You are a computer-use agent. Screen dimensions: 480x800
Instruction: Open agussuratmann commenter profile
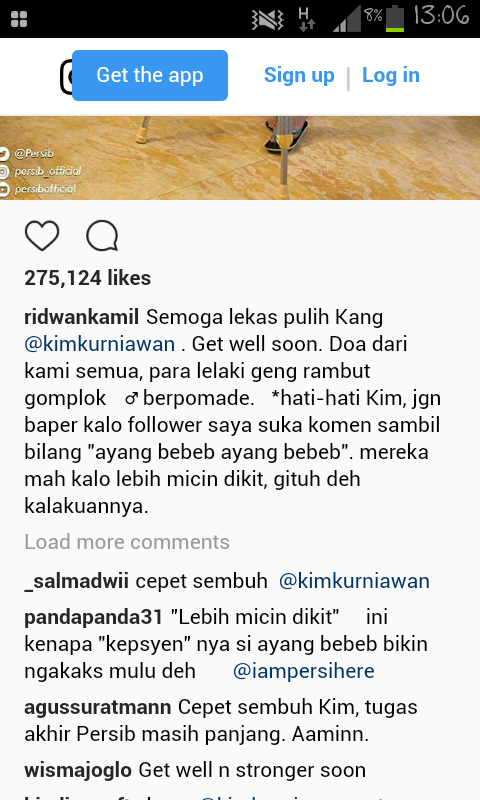click(98, 708)
